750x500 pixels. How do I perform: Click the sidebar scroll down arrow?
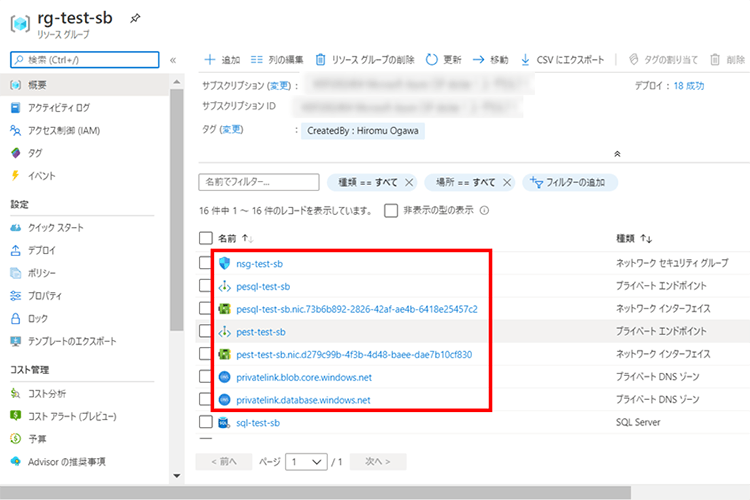(x=176, y=476)
